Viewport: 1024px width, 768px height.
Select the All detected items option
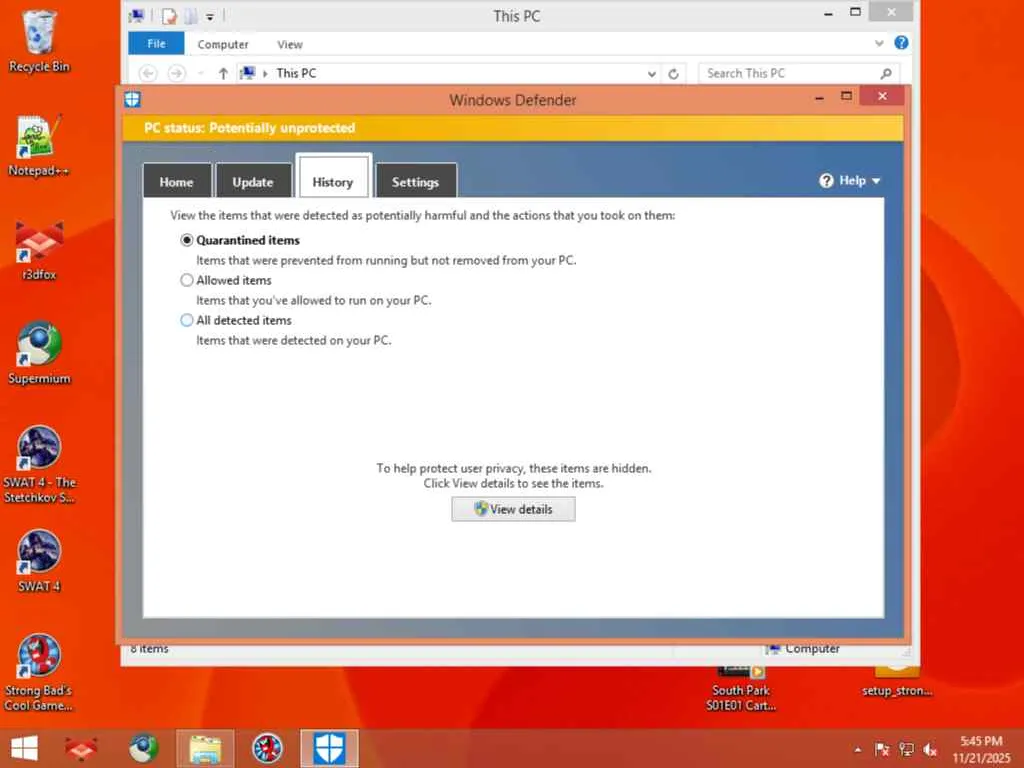187,320
